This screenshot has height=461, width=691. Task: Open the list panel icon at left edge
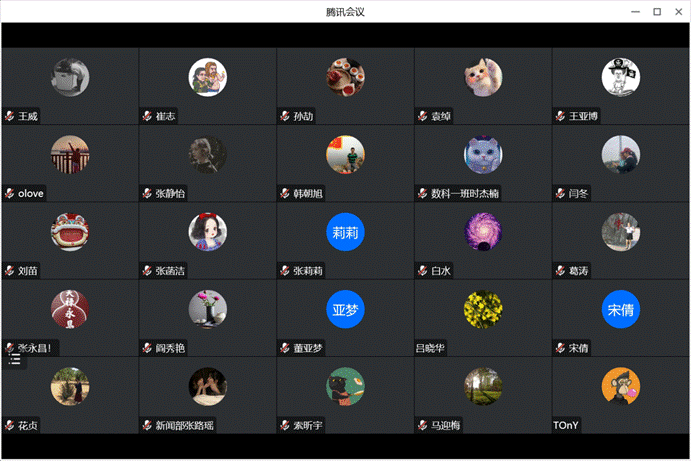(15, 359)
